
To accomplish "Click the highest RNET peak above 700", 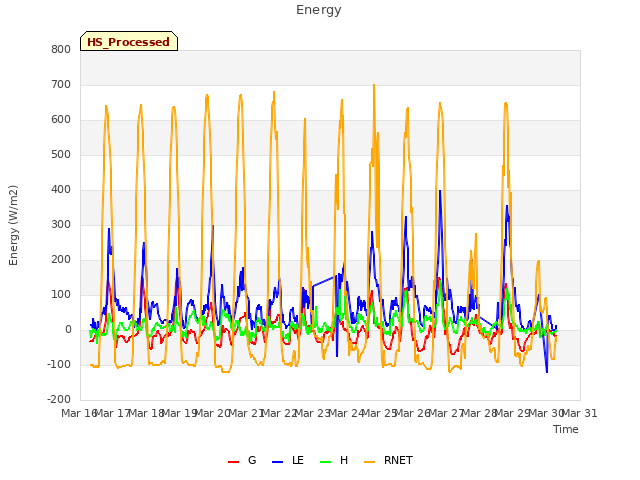I will pyautogui.click(x=374, y=85).
